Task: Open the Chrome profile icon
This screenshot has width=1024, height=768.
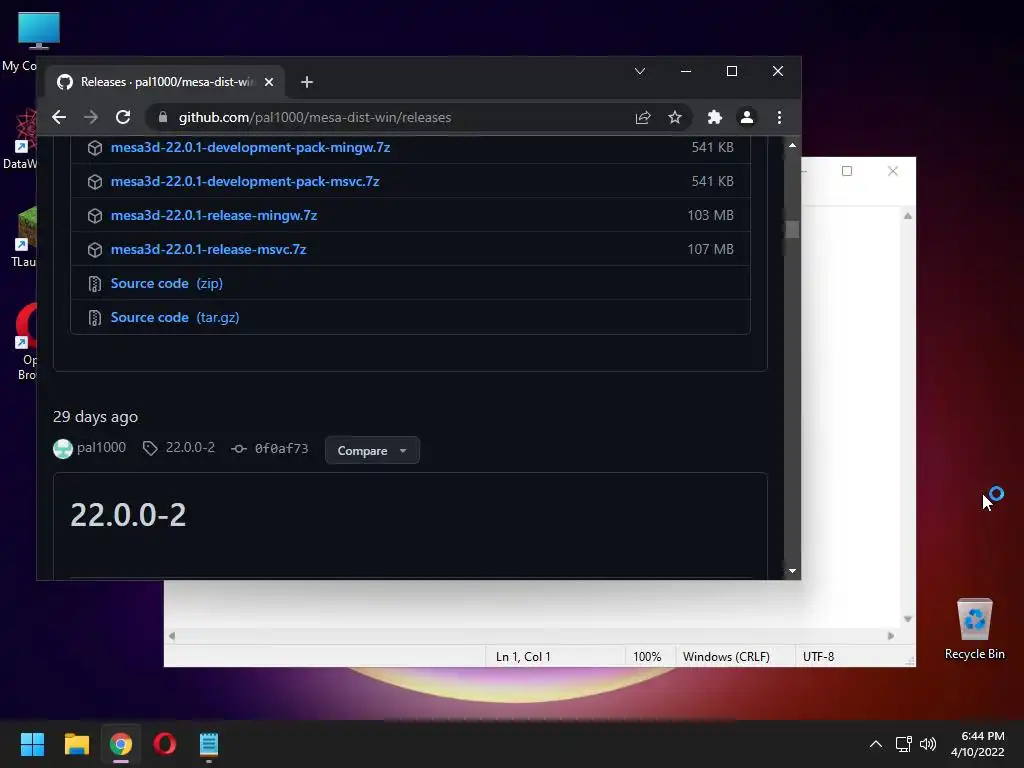Action: 746,117
